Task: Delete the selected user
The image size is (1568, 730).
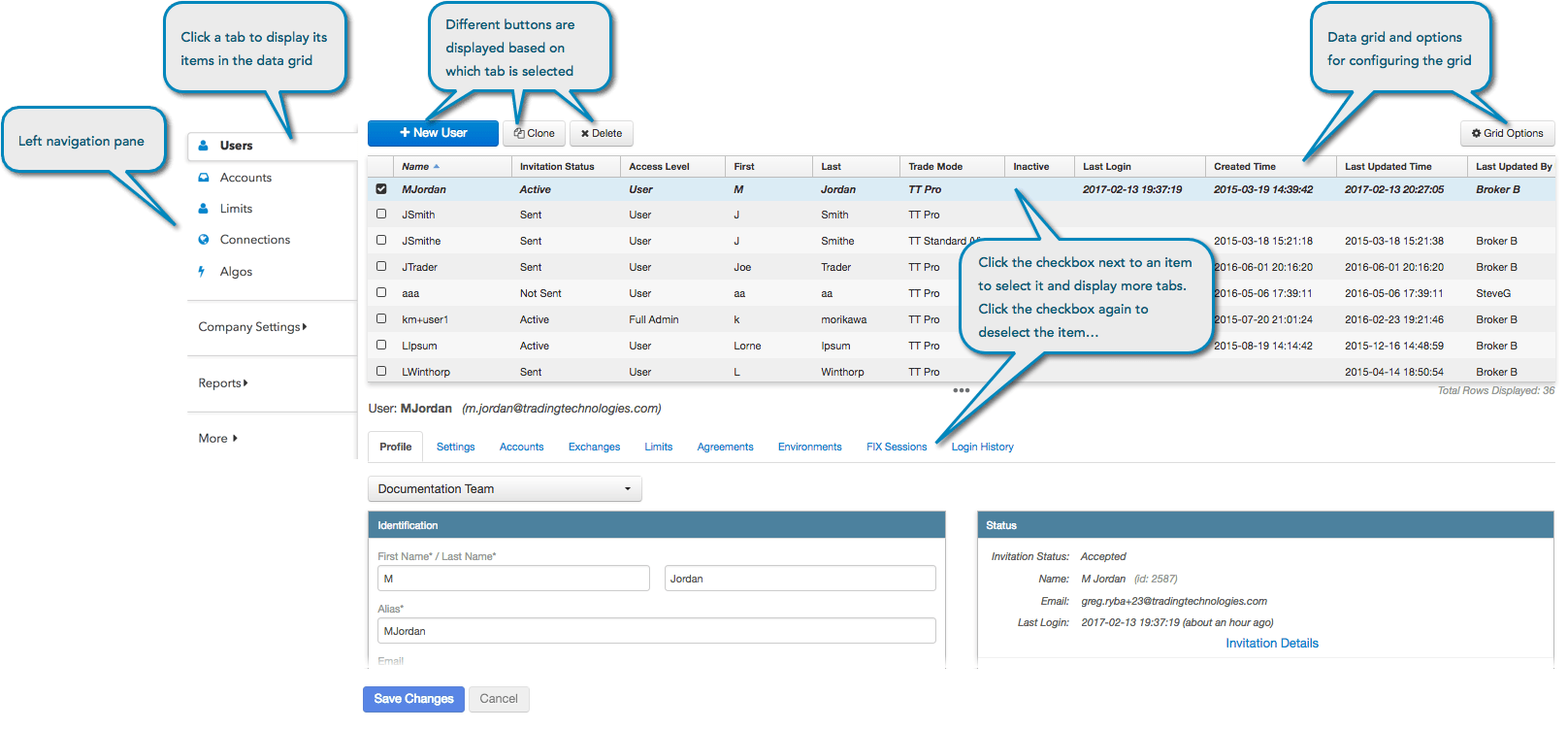Action: (602, 134)
